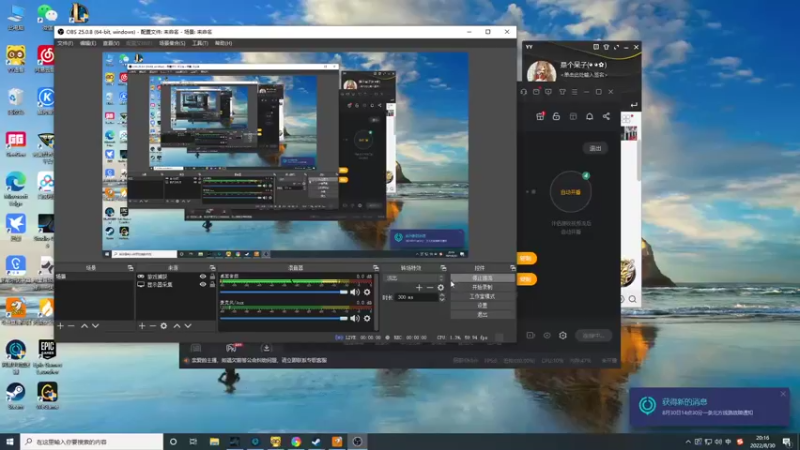The width and height of the screenshot is (800, 450).
Task: Move the selected source up
Action: point(177,326)
